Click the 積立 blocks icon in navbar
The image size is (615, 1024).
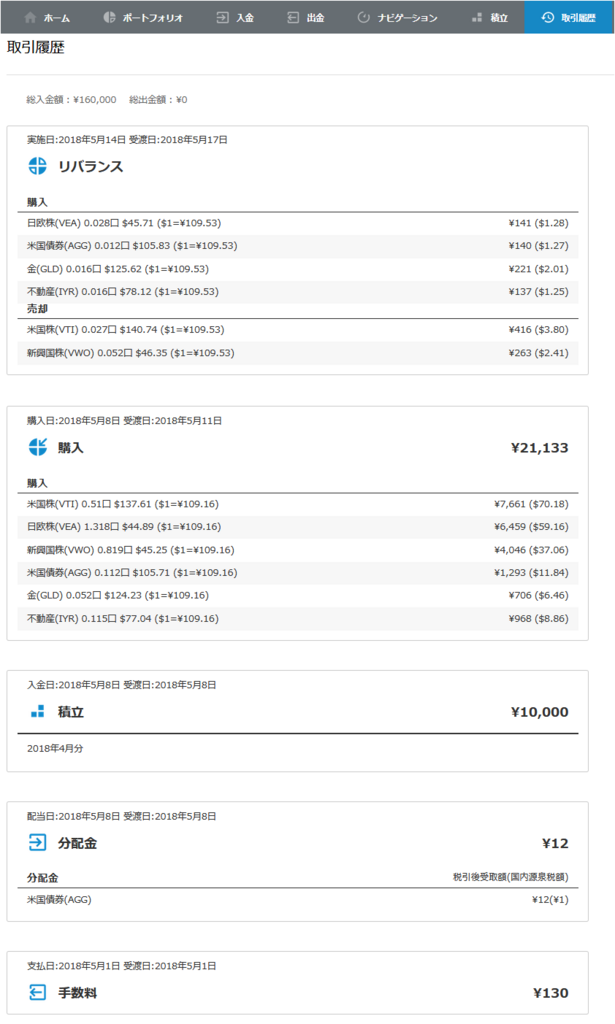coord(477,18)
